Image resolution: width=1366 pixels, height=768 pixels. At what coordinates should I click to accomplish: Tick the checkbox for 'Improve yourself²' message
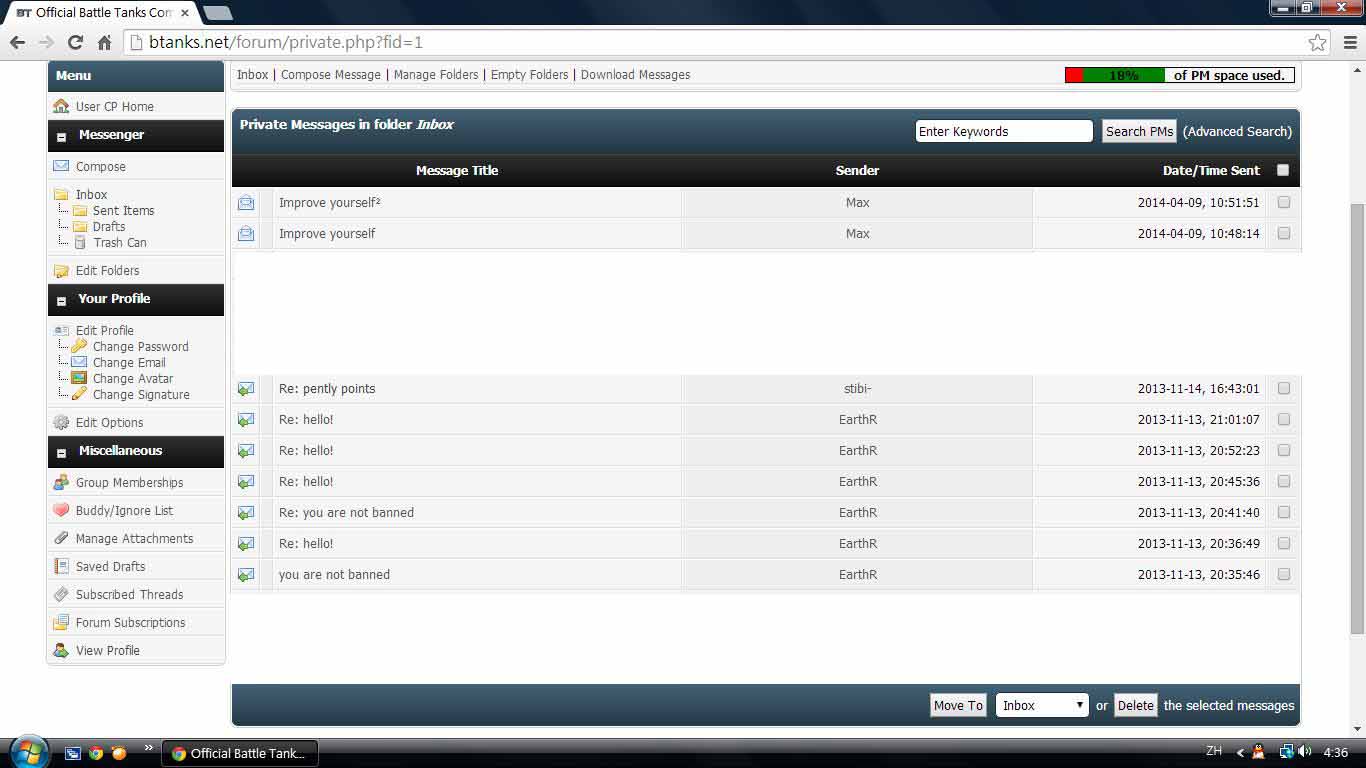tap(1284, 202)
